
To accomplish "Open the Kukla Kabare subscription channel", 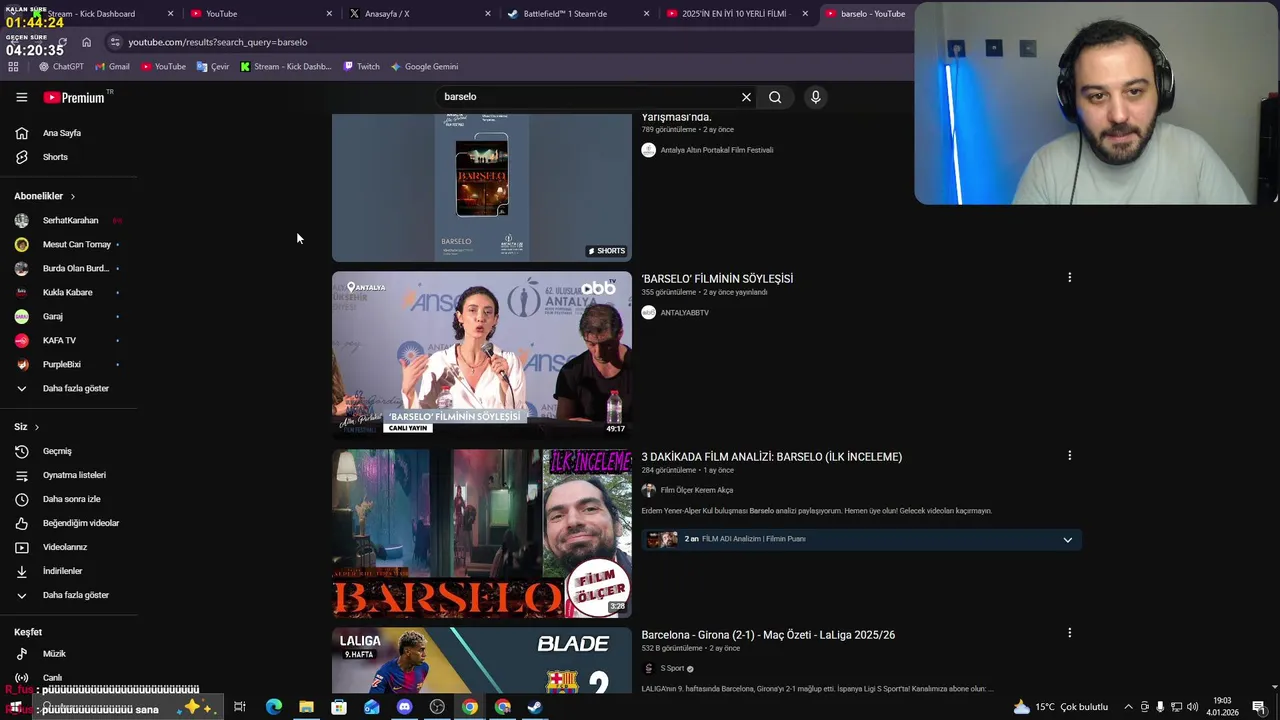I will 68,292.
